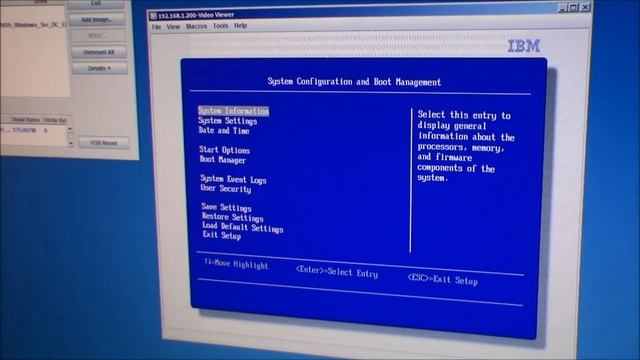Click the USB Reset button
Screen dimensions: 640x360
(104, 143)
